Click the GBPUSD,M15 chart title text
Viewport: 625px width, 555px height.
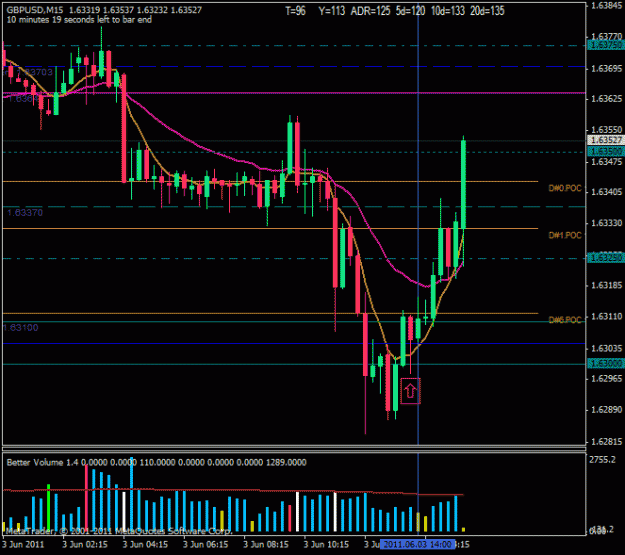coord(35,10)
